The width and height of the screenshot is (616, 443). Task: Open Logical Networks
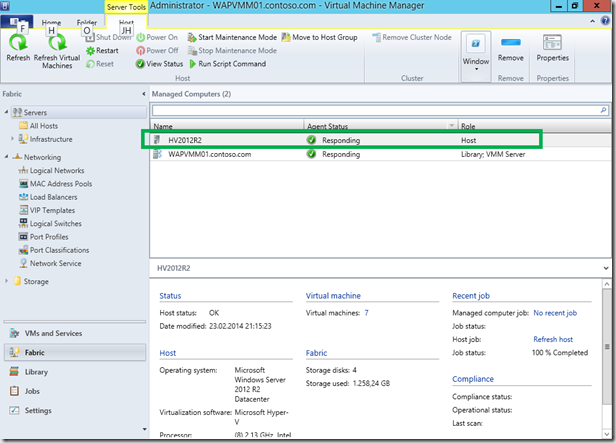pyautogui.click(x=51, y=170)
